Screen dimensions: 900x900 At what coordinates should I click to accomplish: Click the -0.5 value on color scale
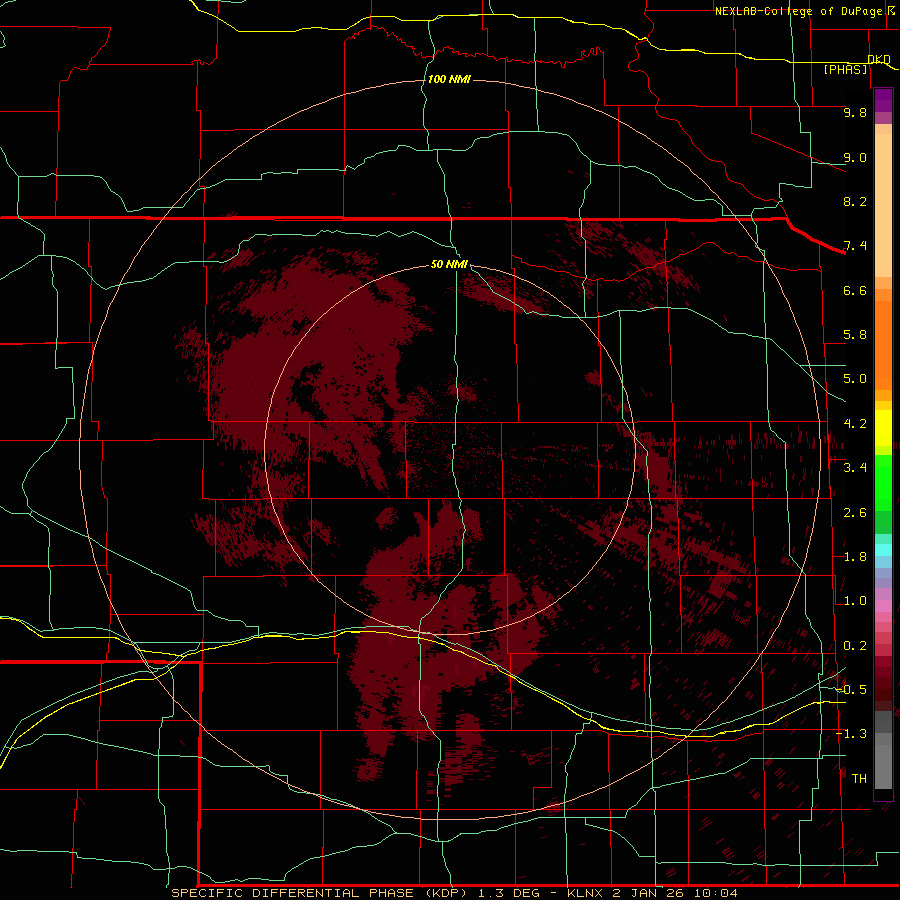tap(851, 689)
